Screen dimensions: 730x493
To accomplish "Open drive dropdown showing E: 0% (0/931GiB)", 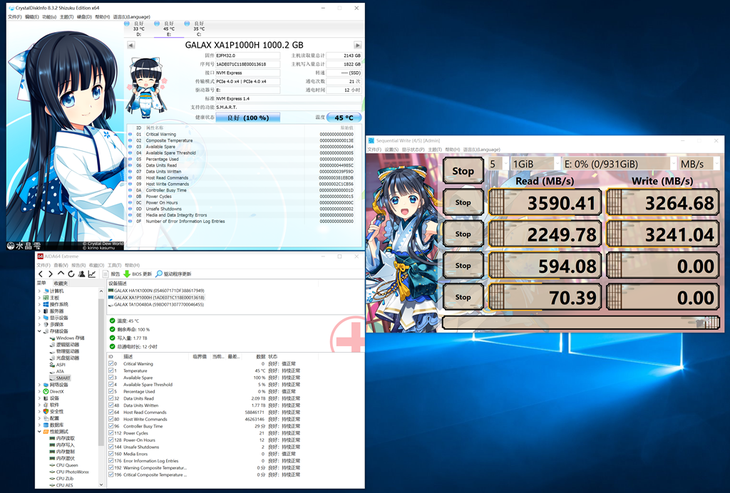I will tap(619, 164).
